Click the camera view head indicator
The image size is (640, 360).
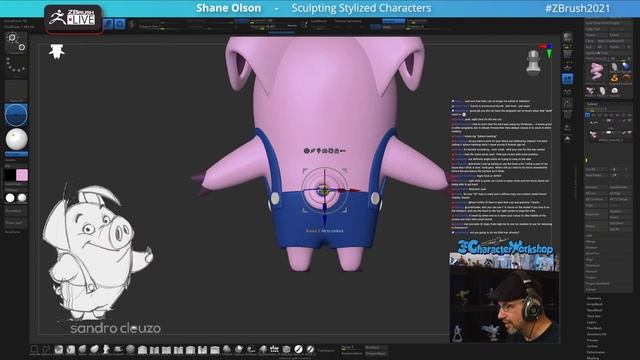(533, 63)
